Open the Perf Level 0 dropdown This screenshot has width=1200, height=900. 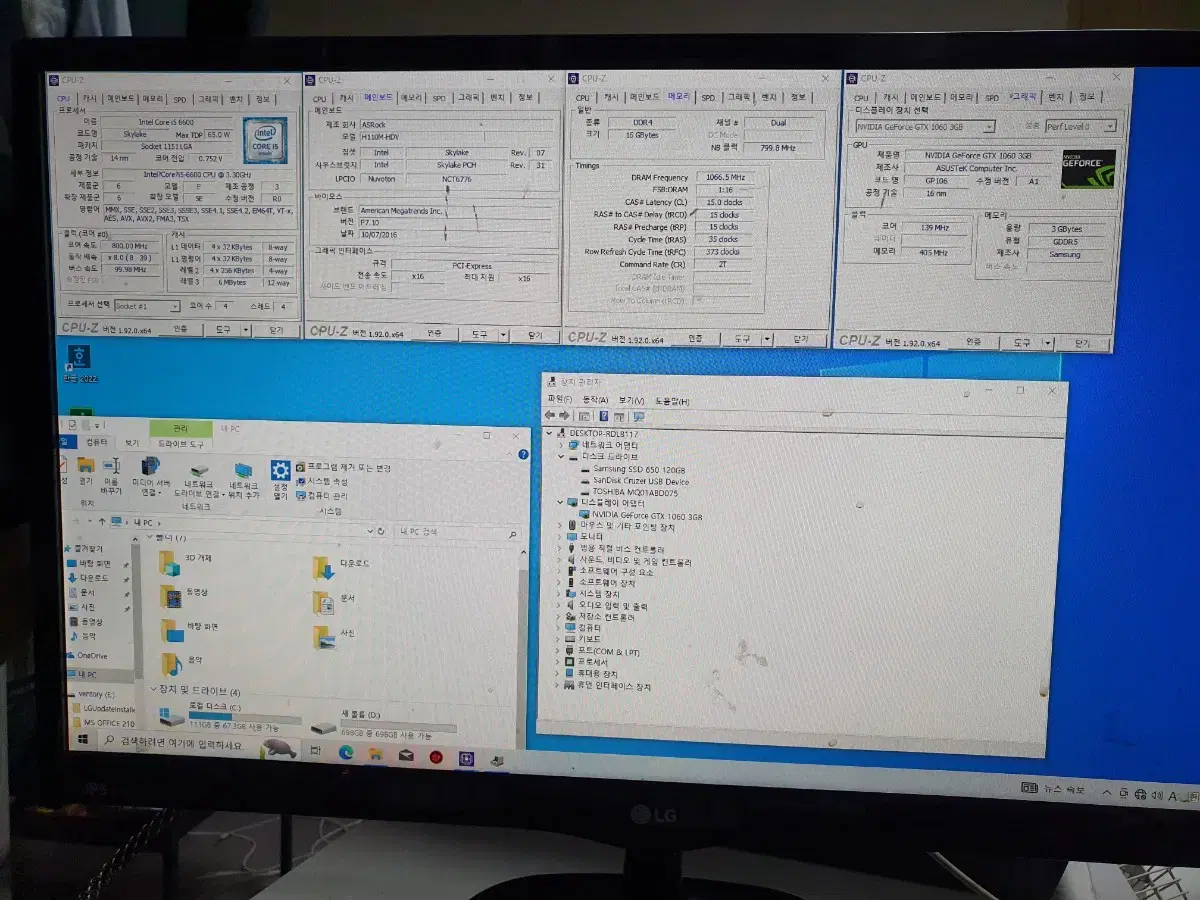coord(1080,126)
